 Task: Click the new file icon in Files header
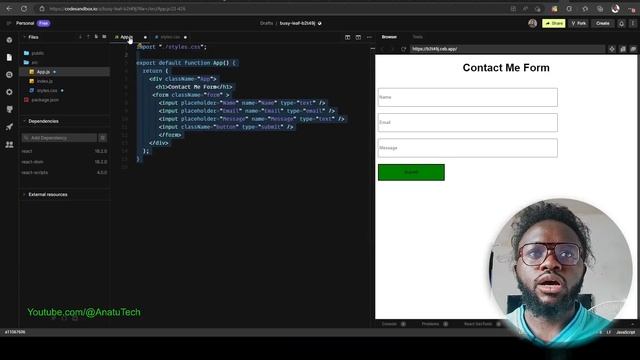pyautogui.click(x=96, y=37)
